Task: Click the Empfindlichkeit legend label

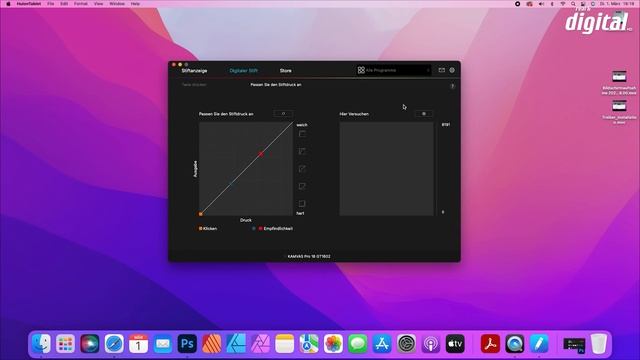Action: (x=278, y=229)
